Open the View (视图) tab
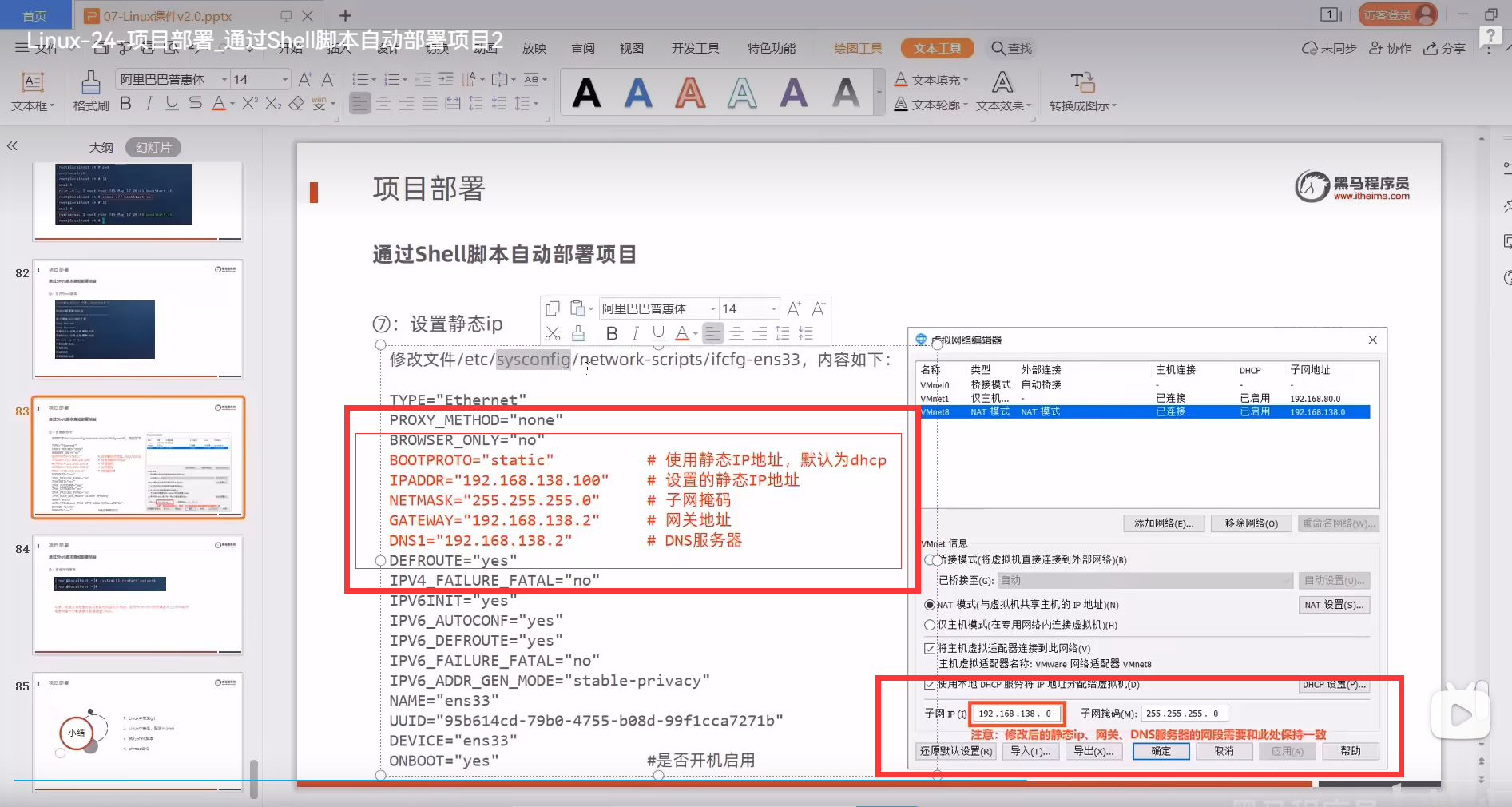The image size is (1512, 807). [x=632, y=48]
